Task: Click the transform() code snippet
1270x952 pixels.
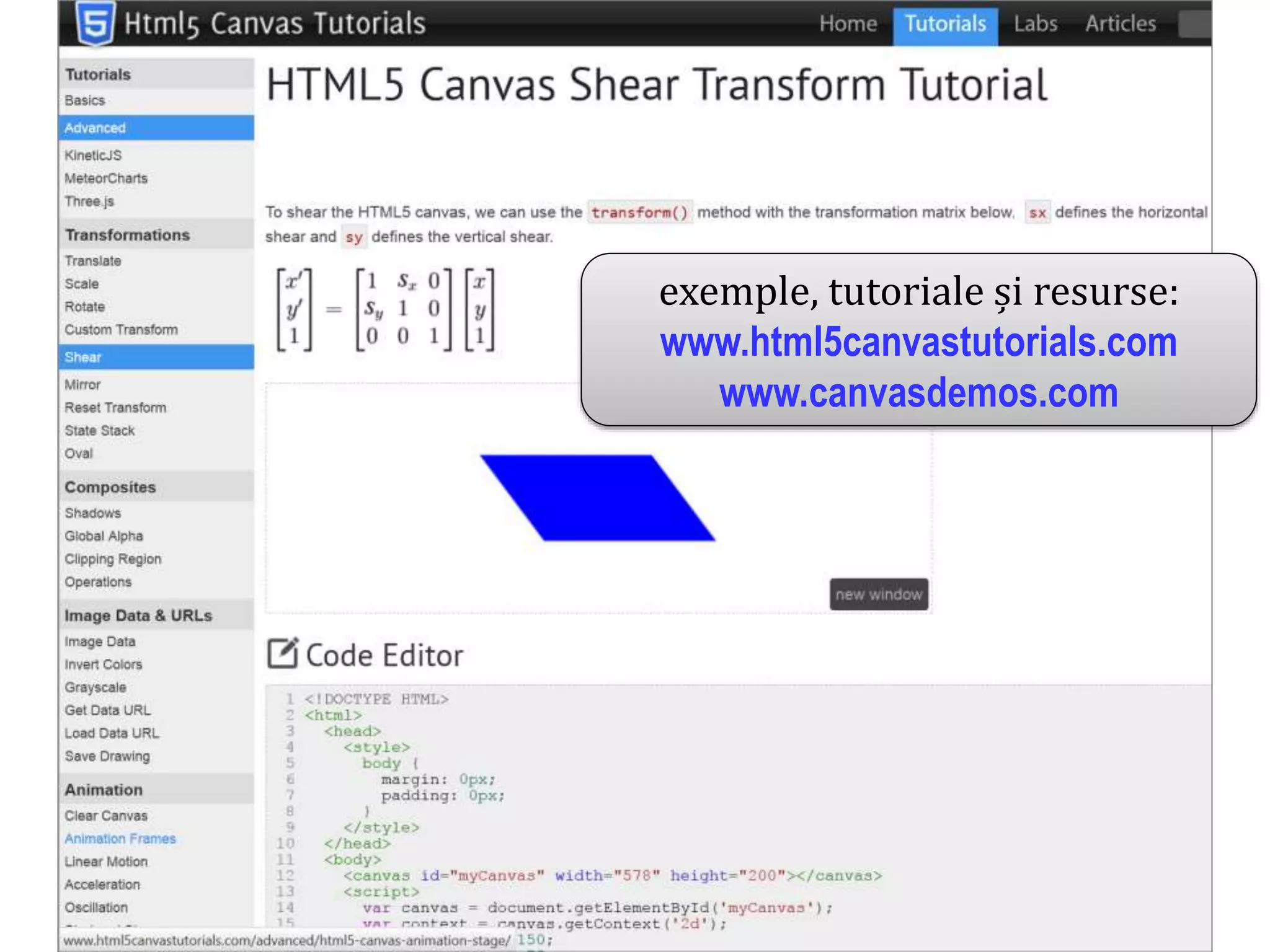Action: pos(639,213)
